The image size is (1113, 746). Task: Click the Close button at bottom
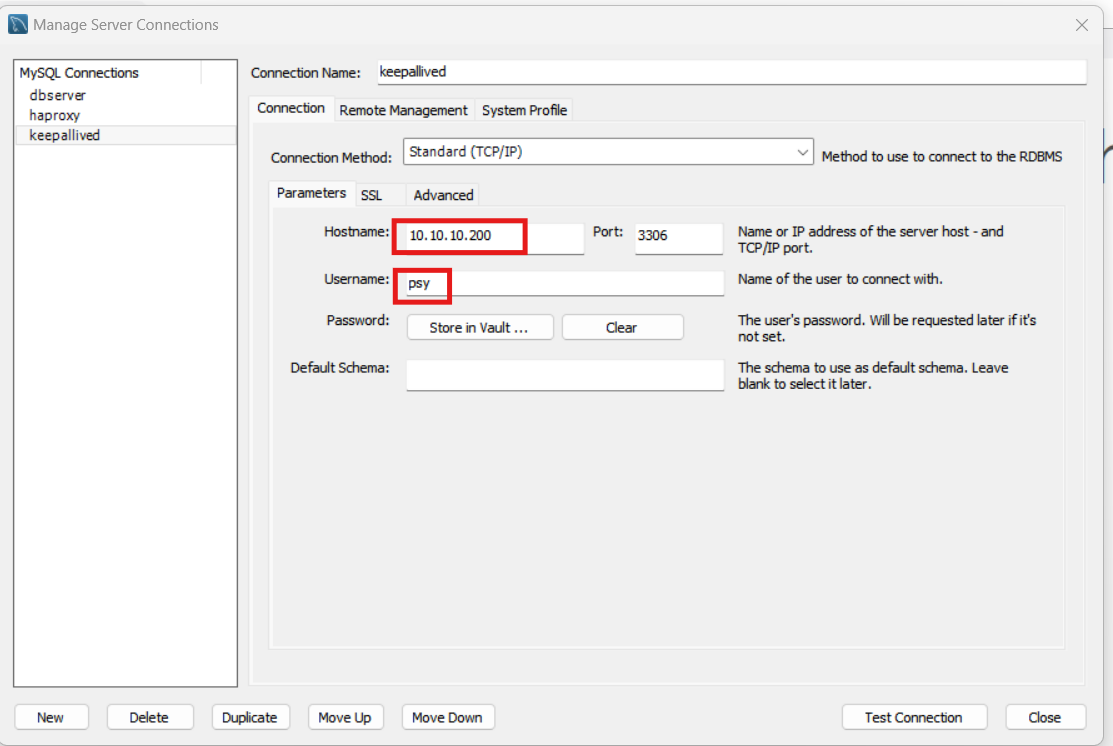tap(1045, 717)
